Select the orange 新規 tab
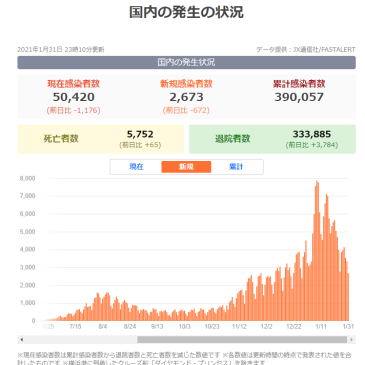 (x=186, y=167)
